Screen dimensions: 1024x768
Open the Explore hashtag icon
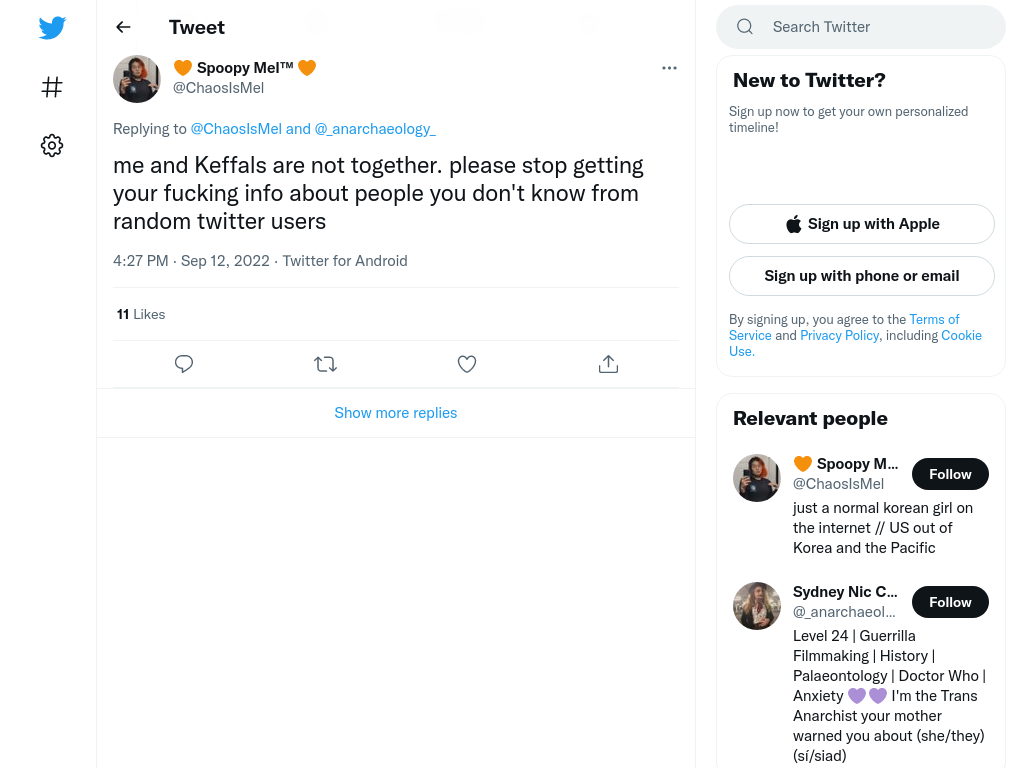tap(52, 87)
